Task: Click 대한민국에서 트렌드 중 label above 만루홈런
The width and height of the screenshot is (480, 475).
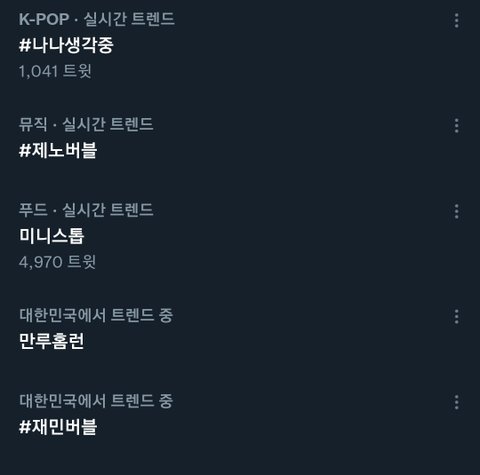Action: tap(96, 315)
